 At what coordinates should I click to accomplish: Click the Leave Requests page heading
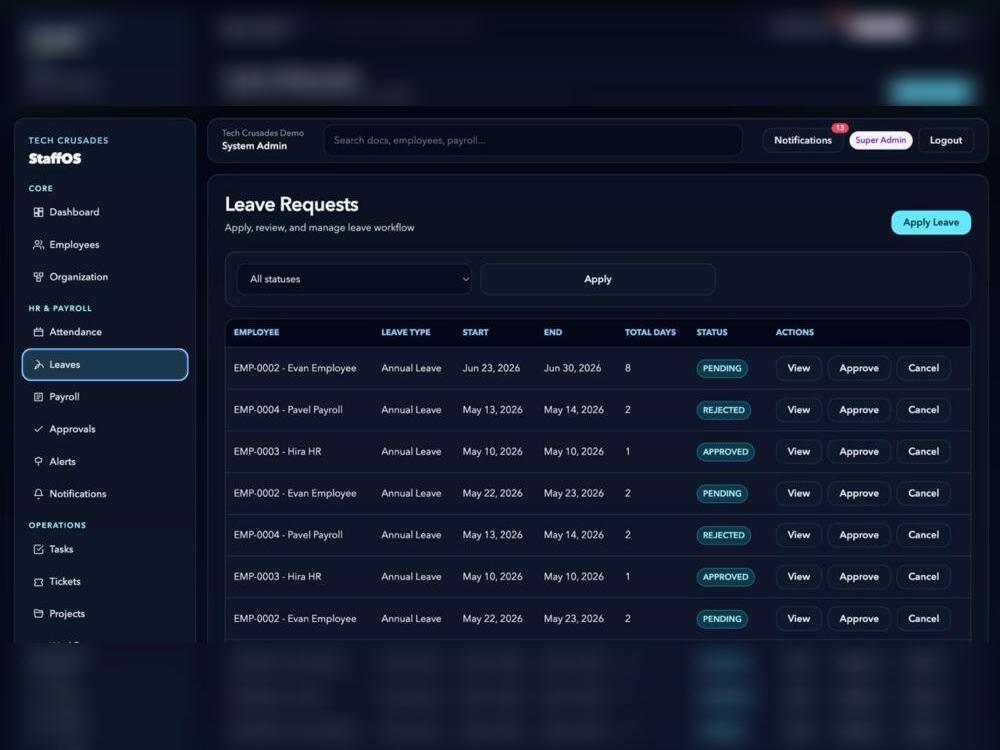point(291,204)
